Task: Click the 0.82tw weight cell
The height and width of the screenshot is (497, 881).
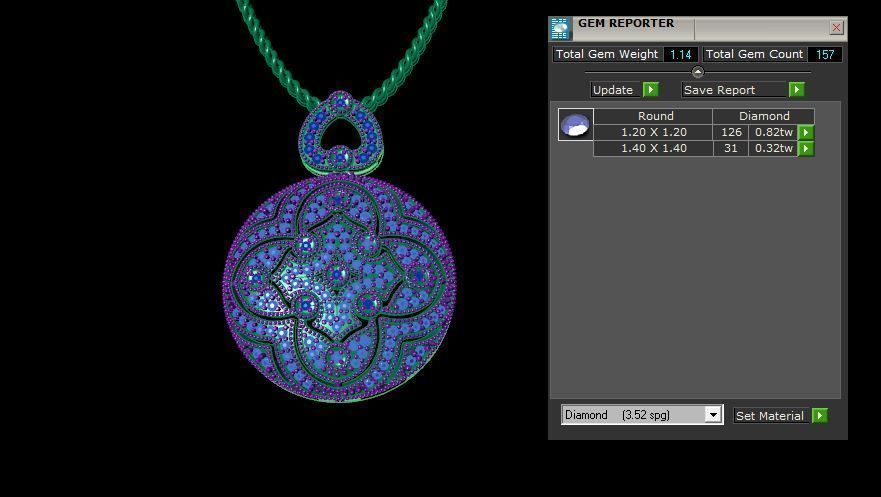Action: (774, 133)
